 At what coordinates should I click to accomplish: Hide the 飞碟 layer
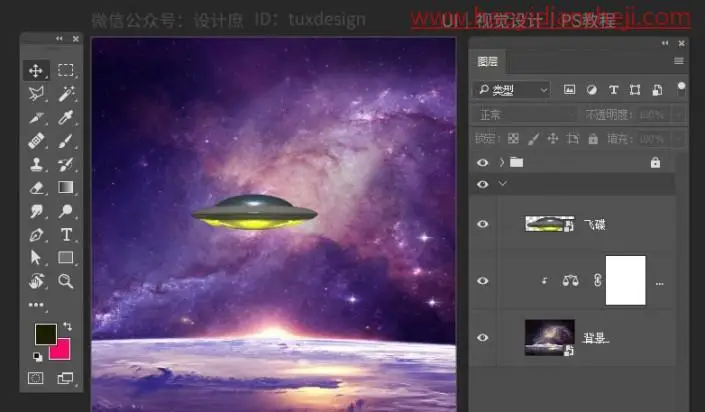tap(482, 224)
